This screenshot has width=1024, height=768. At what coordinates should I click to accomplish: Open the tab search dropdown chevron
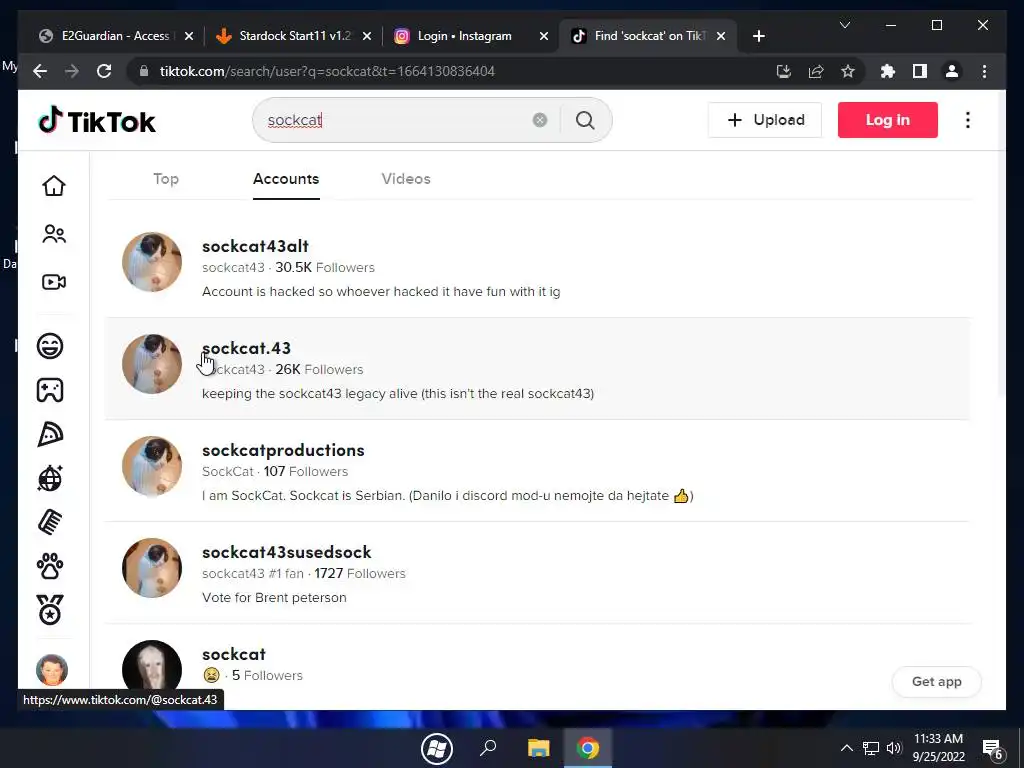[844, 25]
